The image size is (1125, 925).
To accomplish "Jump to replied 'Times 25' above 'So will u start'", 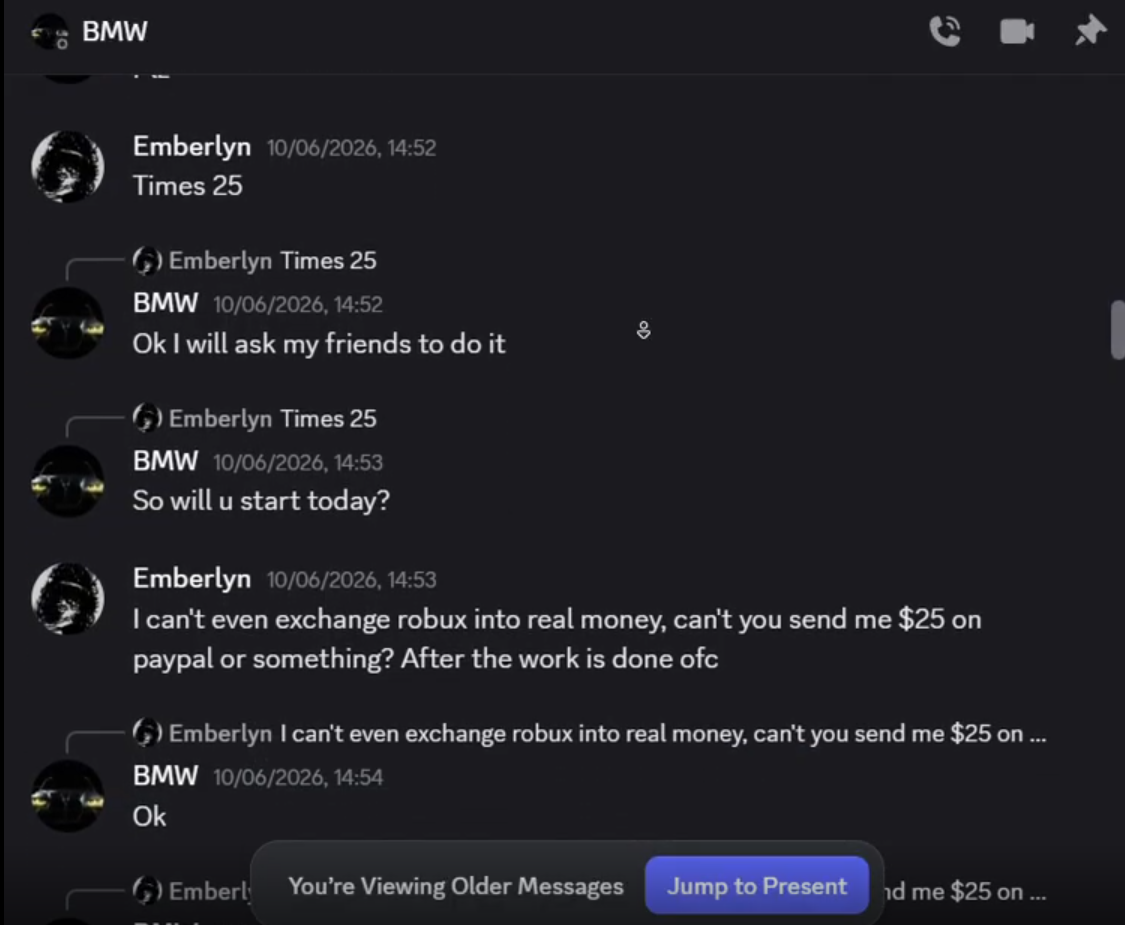I will pyautogui.click(x=328, y=418).
